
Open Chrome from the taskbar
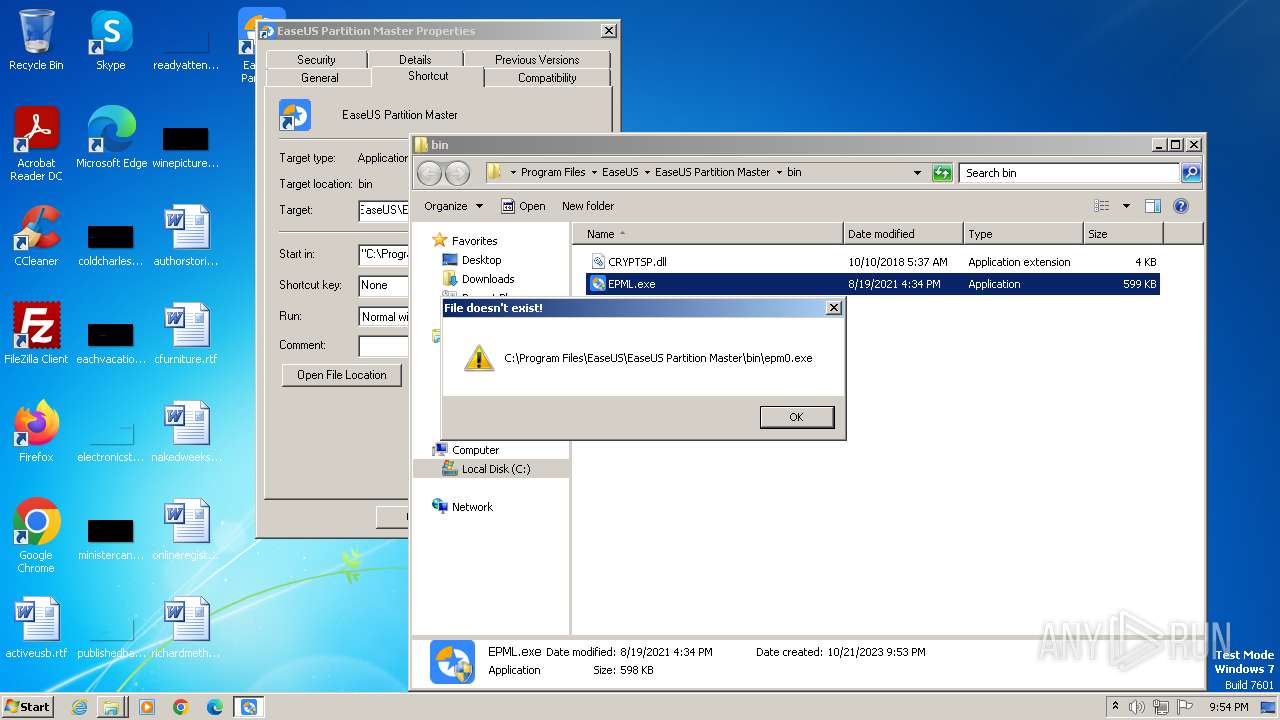point(180,707)
